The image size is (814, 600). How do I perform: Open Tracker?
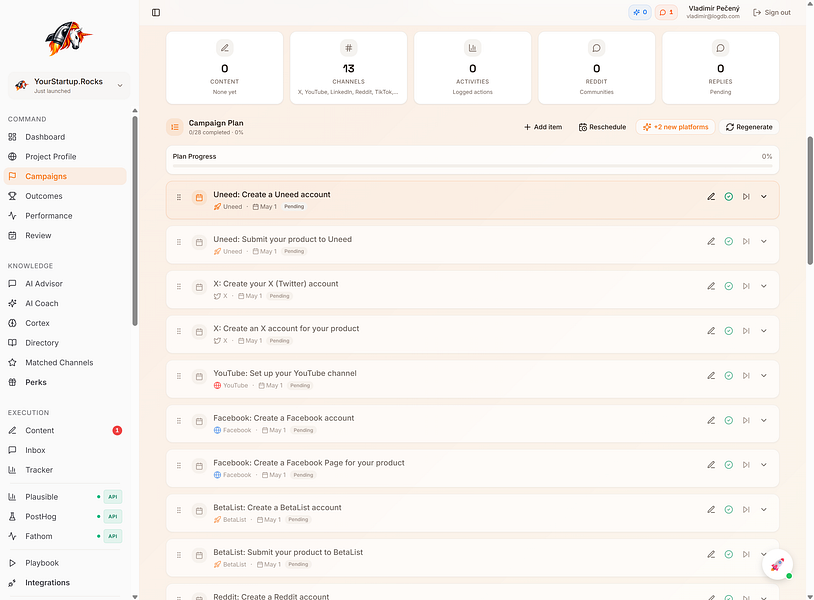[65, 470]
